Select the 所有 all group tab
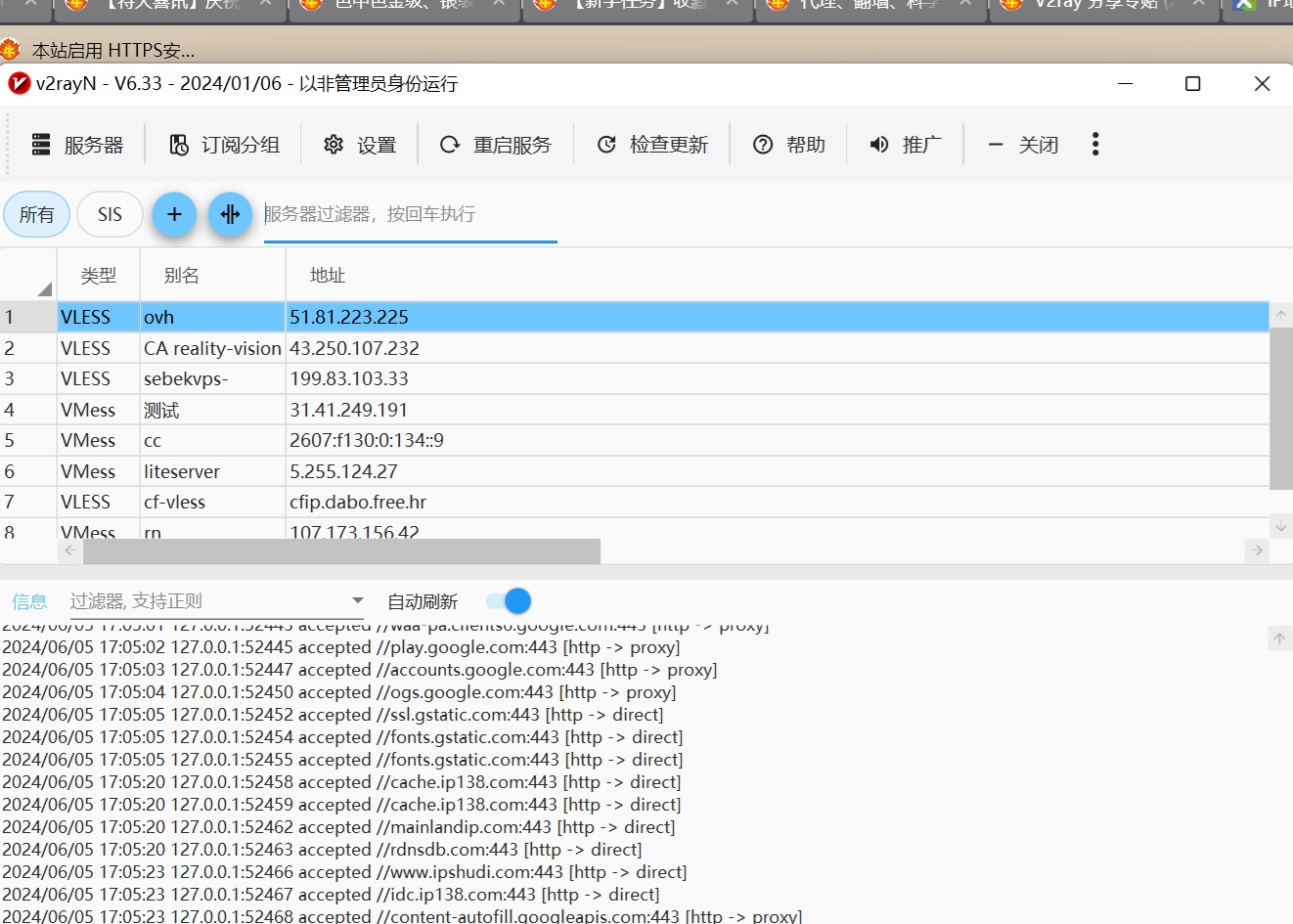Viewport: 1293px width, 924px height. click(37, 214)
